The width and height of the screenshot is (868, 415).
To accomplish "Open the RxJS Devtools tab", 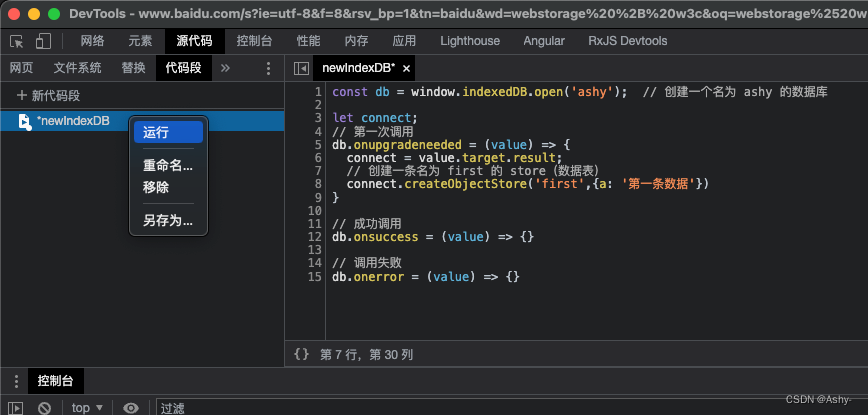I will coord(628,41).
